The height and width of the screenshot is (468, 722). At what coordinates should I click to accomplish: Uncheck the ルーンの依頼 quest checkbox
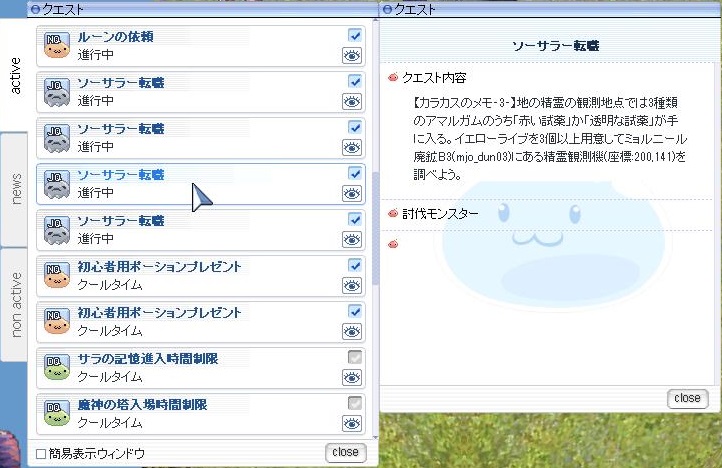point(355,36)
